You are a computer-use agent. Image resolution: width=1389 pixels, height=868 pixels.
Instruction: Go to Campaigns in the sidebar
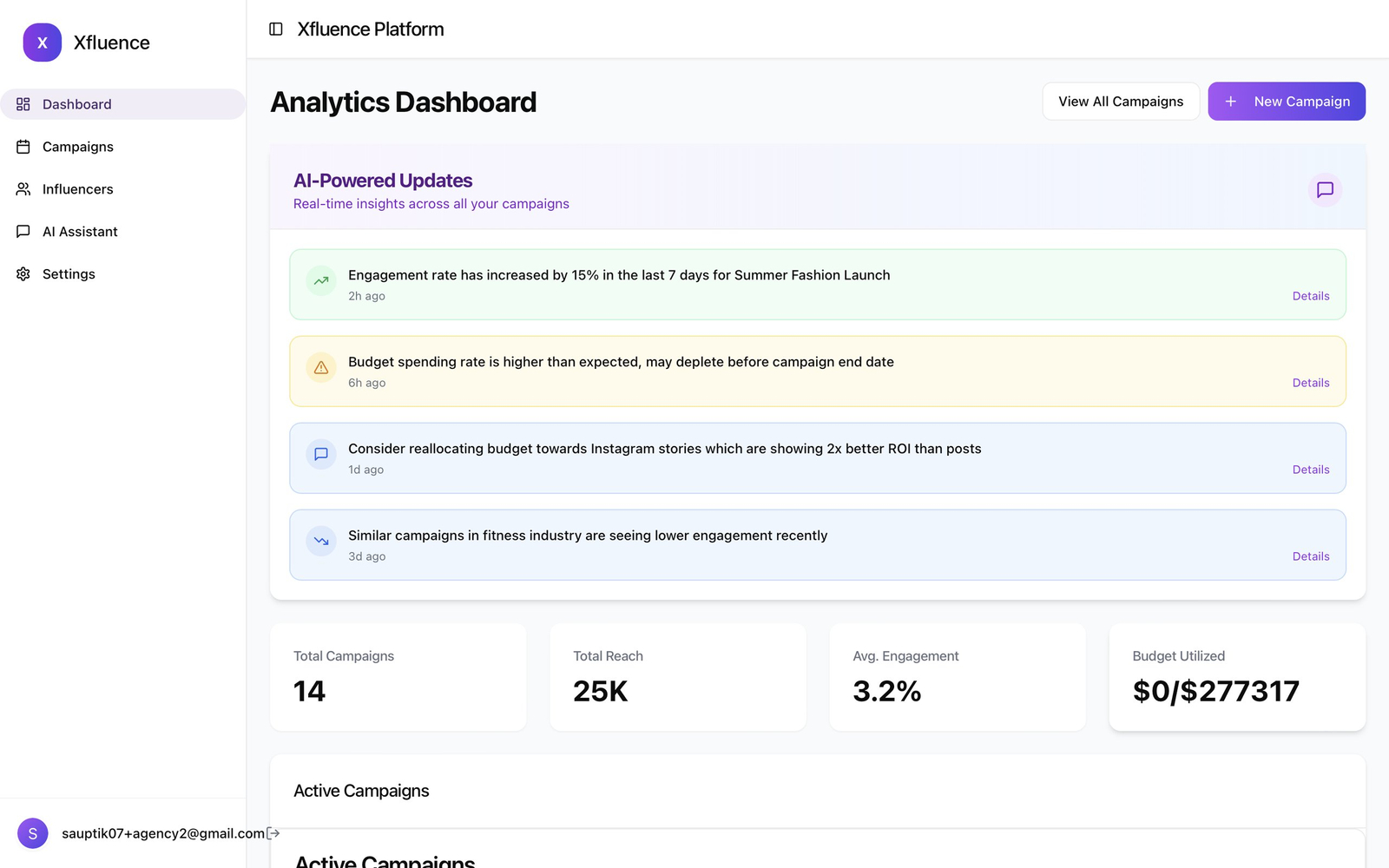click(x=122, y=147)
